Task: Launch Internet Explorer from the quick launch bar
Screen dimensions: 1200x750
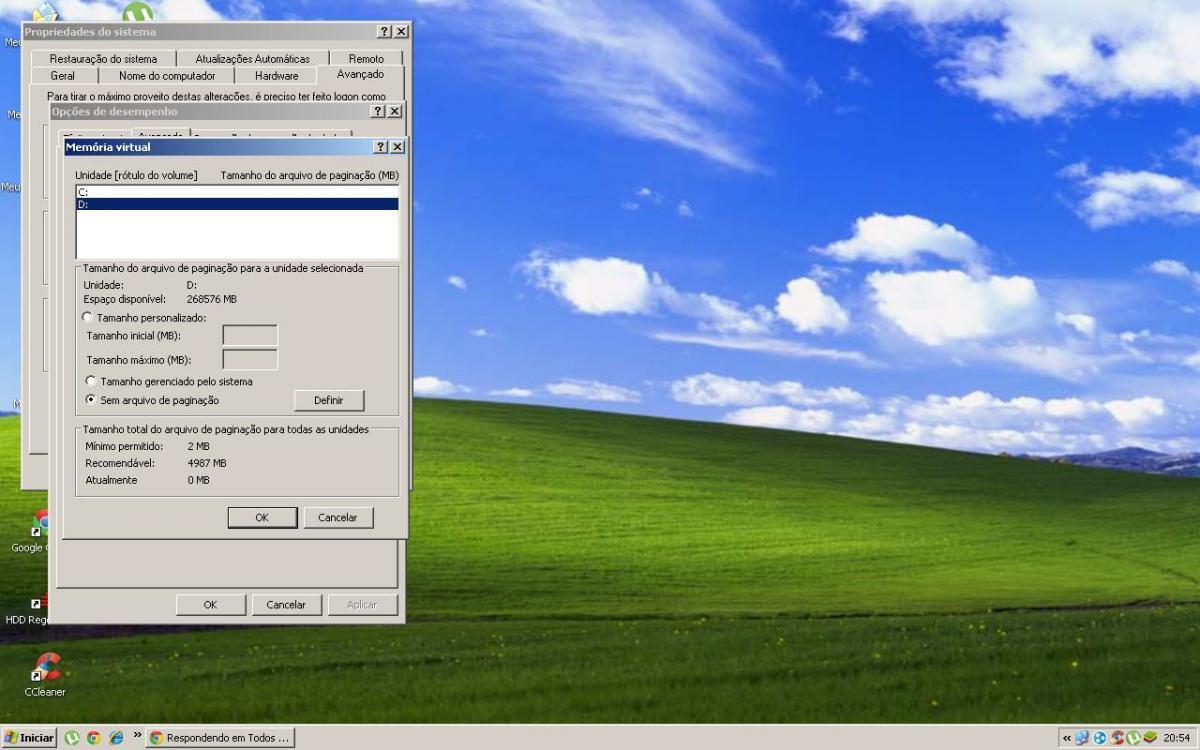Action: pyautogui.click(x=116, y=738)
